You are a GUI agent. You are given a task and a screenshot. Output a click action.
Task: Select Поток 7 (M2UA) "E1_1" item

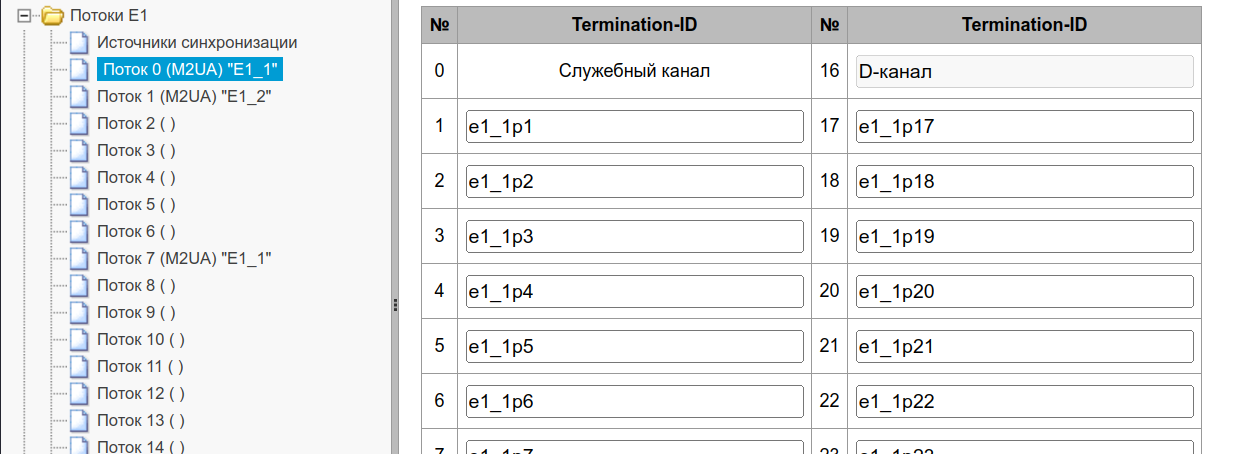tap(184, 259)
